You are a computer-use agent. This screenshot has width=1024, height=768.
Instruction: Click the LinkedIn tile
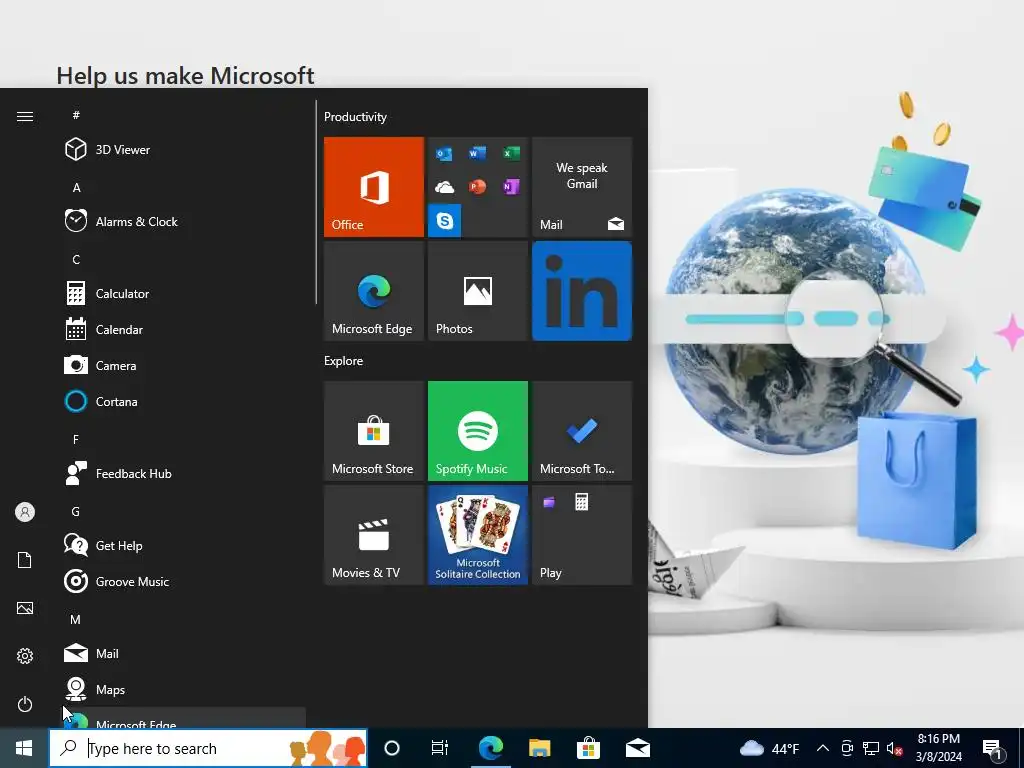pos(582,291)
